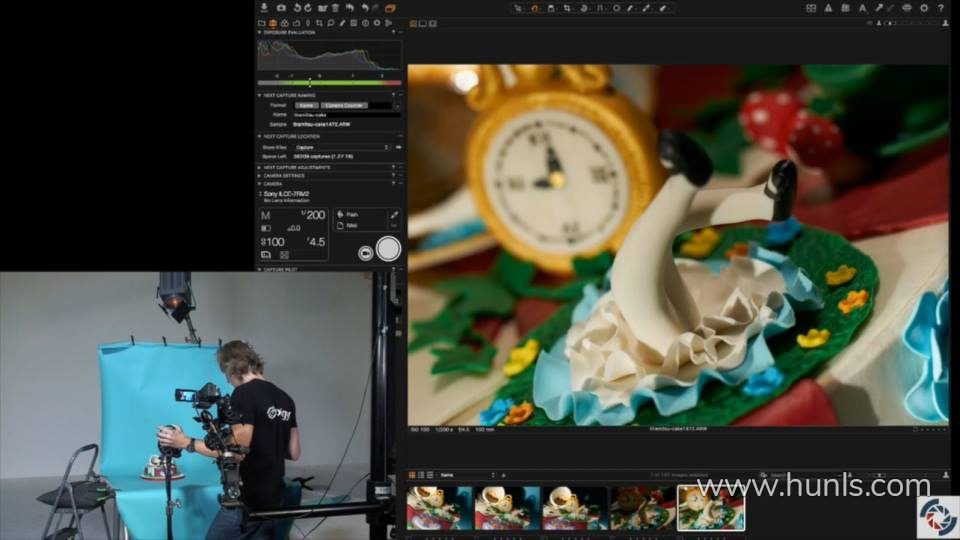Expand the Camera Settings panel
The image size is (960, 540).
pos(260,176)
